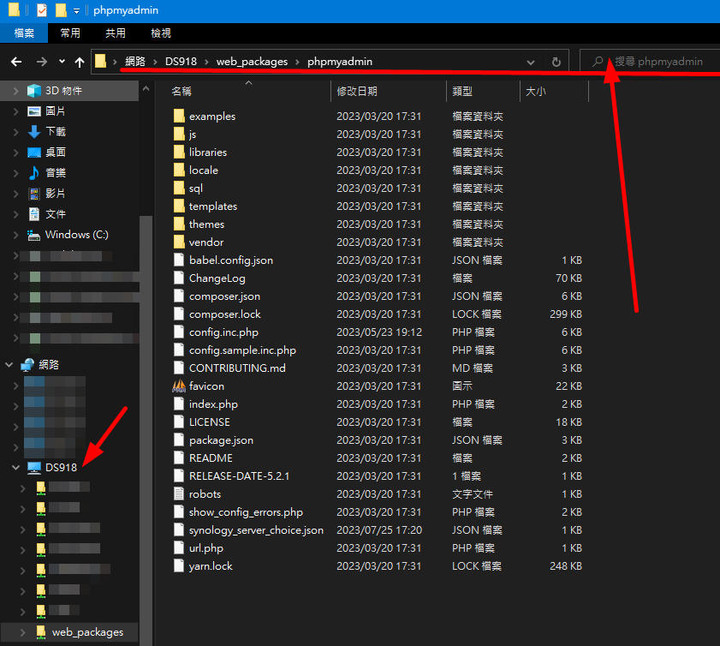Screen dimensions: 720x646
Task: Click the navigation pane scrollbar
Action: pyautogui.click(x=146, y=431)
